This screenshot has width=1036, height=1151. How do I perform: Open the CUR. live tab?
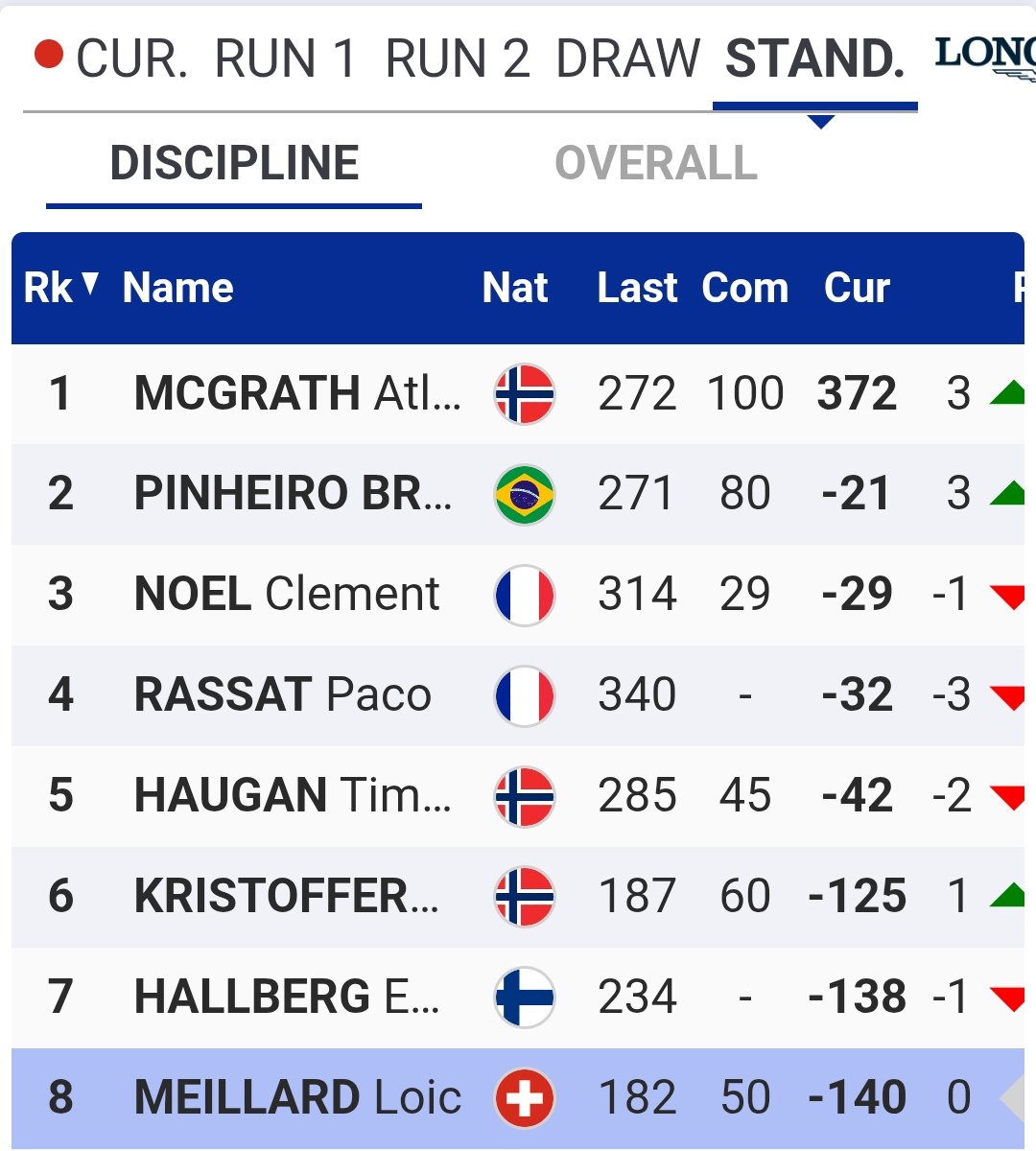(131, 59)
